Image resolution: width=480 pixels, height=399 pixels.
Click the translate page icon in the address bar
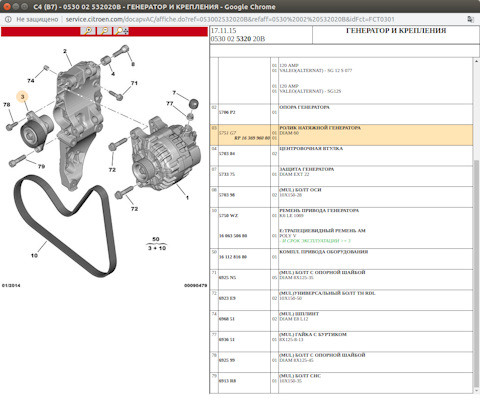[470, 19]
